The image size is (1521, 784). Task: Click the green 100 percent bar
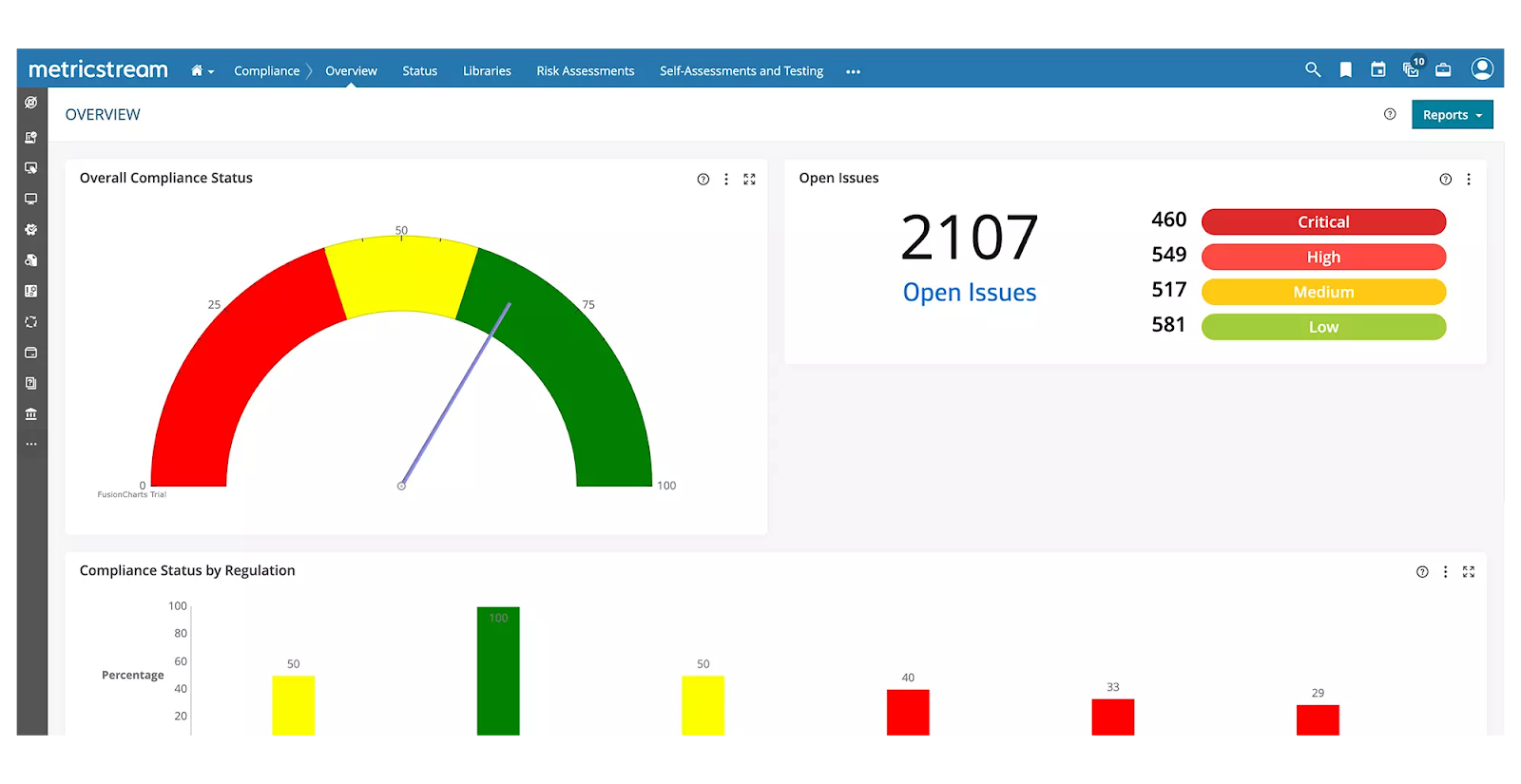(x=498, y=670)
